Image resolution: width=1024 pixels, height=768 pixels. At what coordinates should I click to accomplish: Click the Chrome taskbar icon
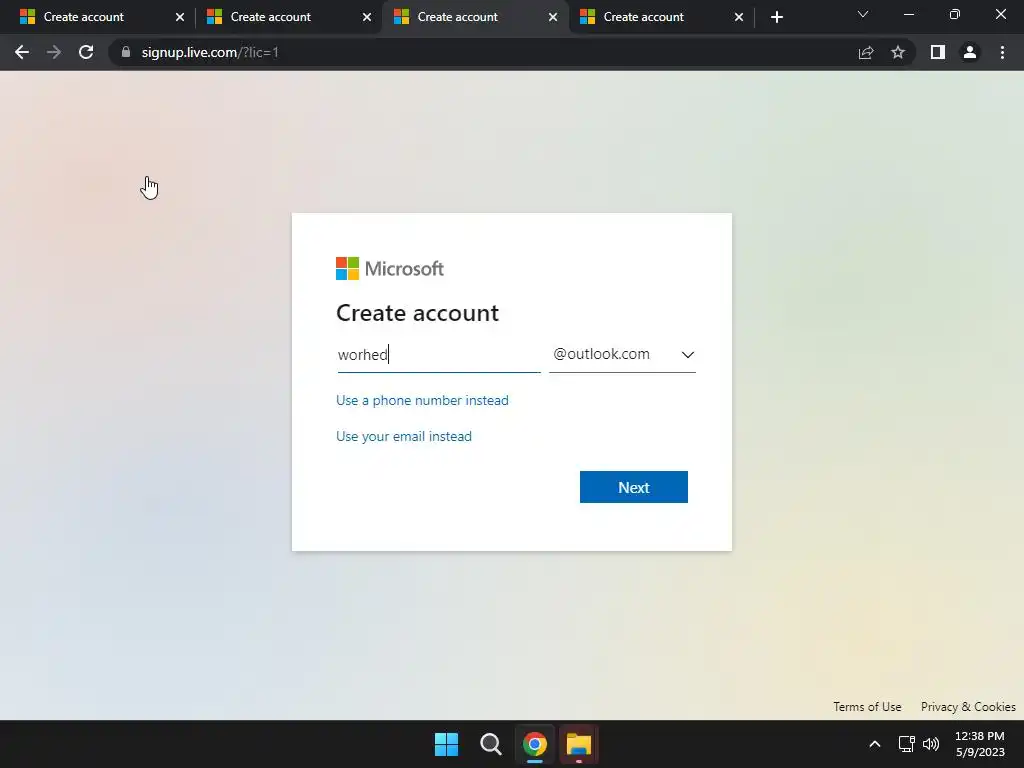pyautogui.click(x=534, y=744)
